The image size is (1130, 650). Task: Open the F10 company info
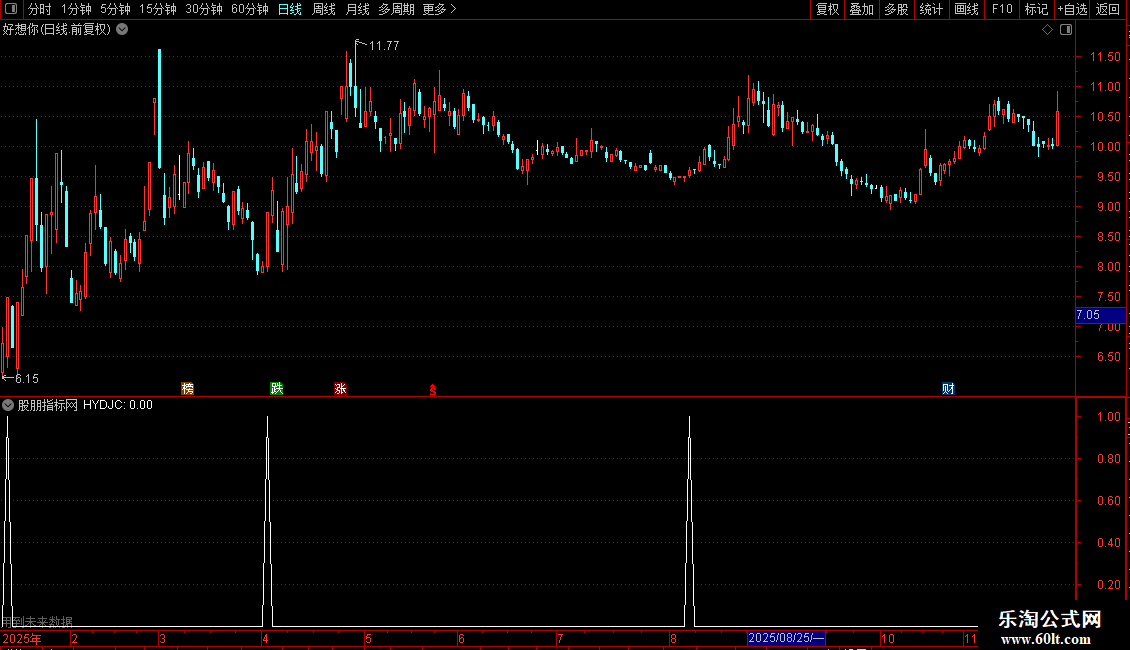tap(1002, 9)
